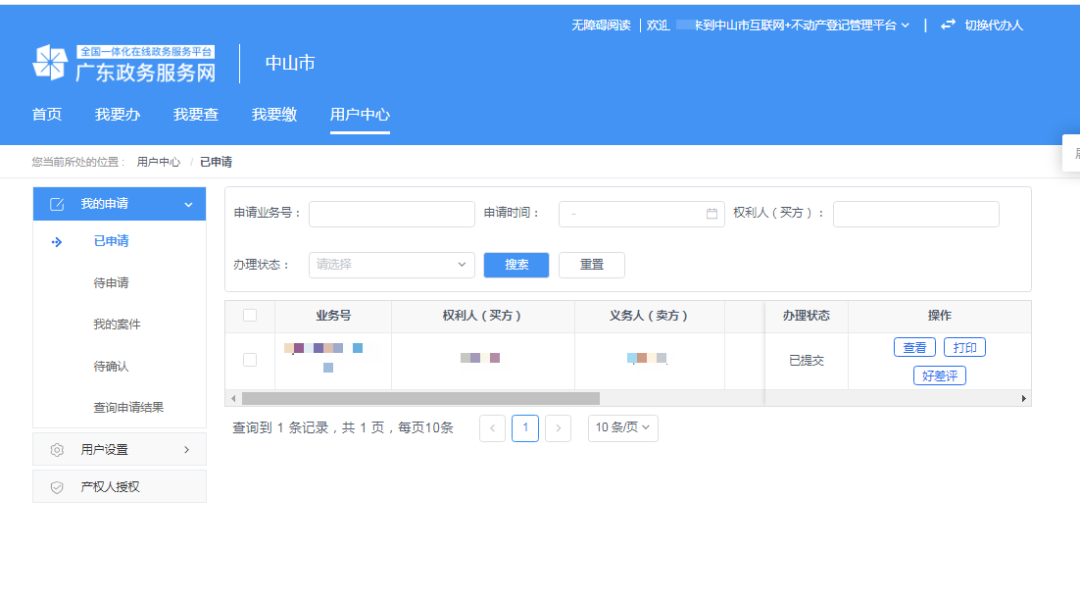Viewport: 1080px width, 599px height.
Task: Check the checkbox on the 已提交 record row
Action: pyautogui.click(x=249, y=357)
